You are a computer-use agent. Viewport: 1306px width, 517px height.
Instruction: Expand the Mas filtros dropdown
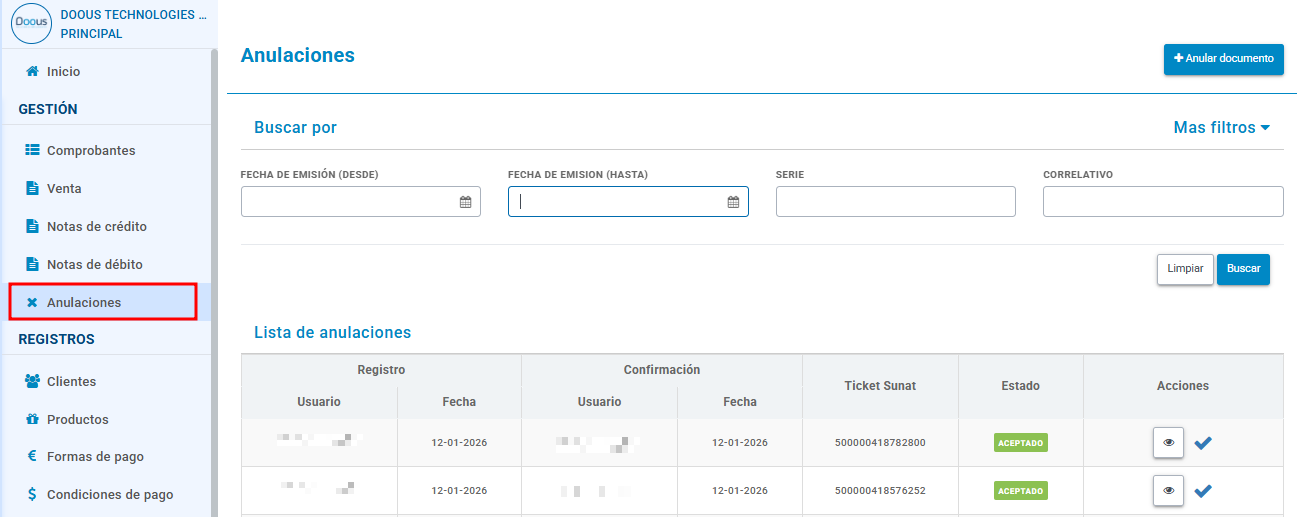(1221, 128)
